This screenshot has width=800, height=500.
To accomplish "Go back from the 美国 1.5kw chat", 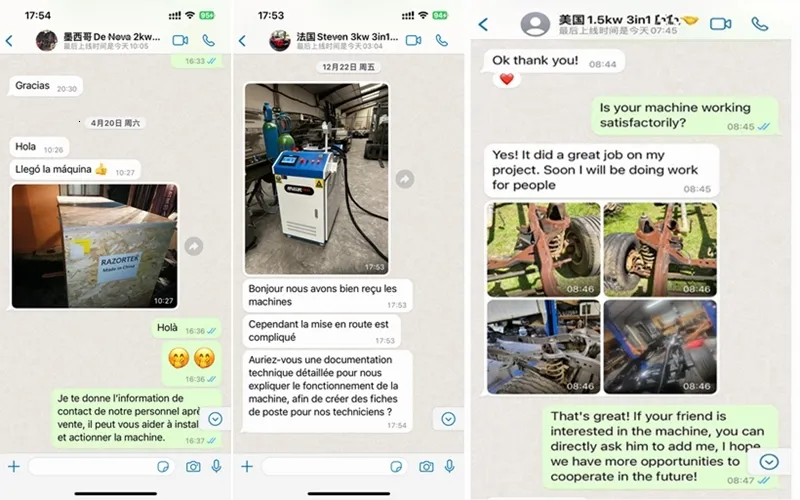I will pos(483,24).
